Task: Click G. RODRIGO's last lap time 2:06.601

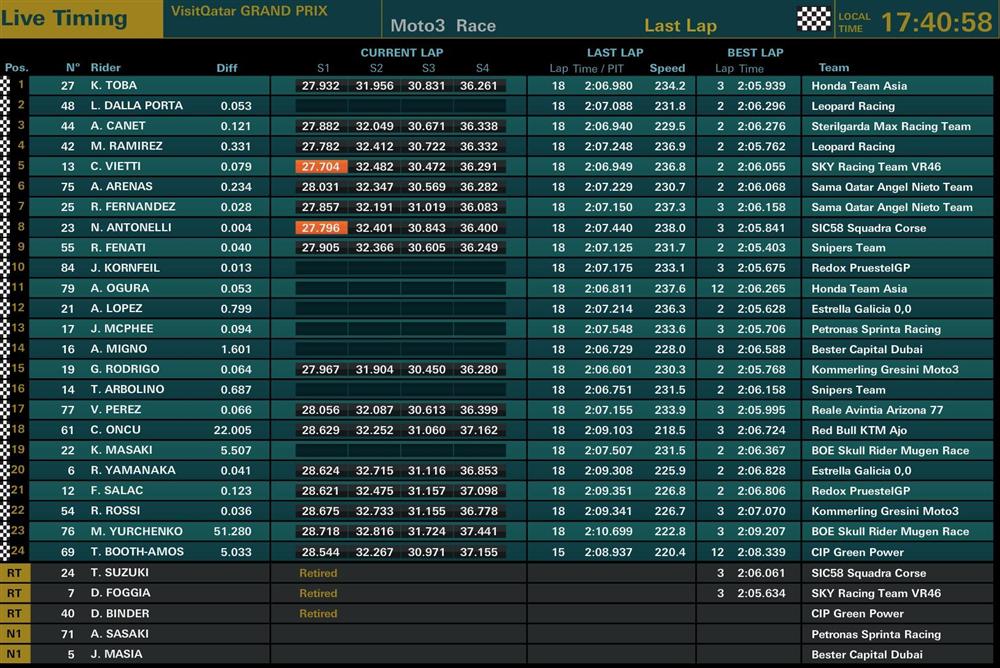Action: pyautogui.click(x=608, y=369)
